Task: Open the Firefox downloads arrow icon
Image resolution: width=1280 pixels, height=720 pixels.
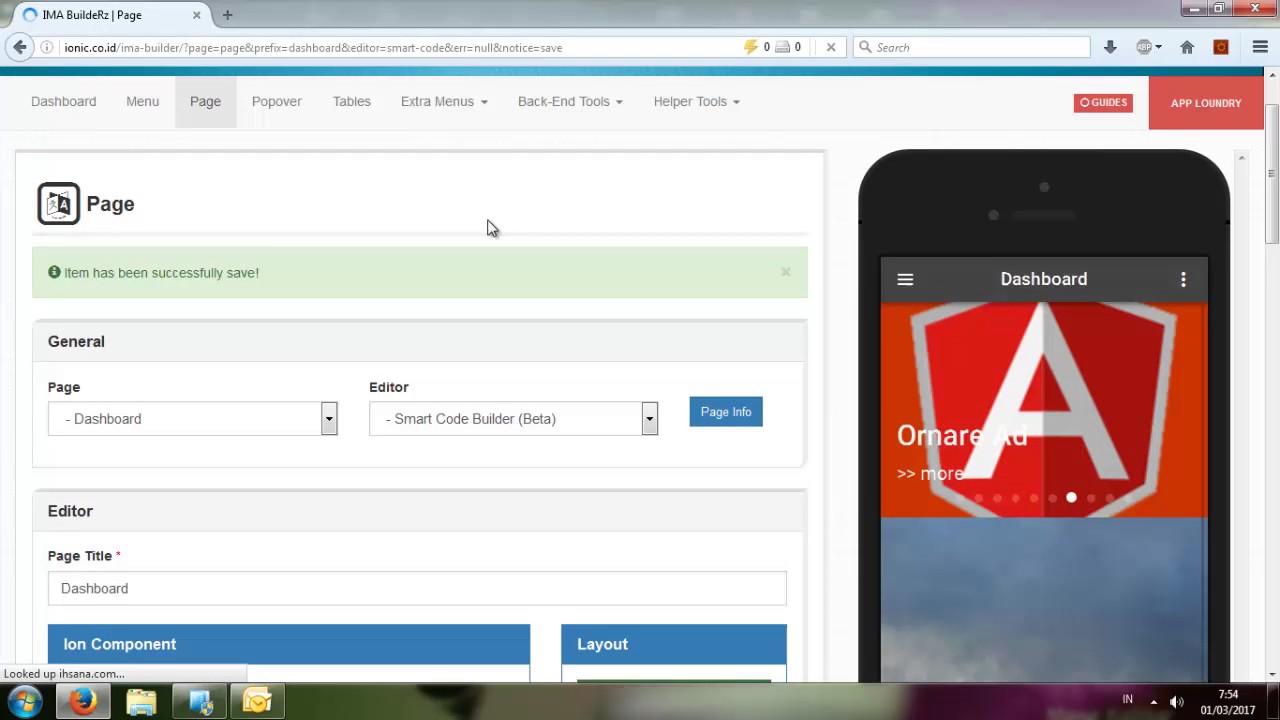Action: [1110, 47]
